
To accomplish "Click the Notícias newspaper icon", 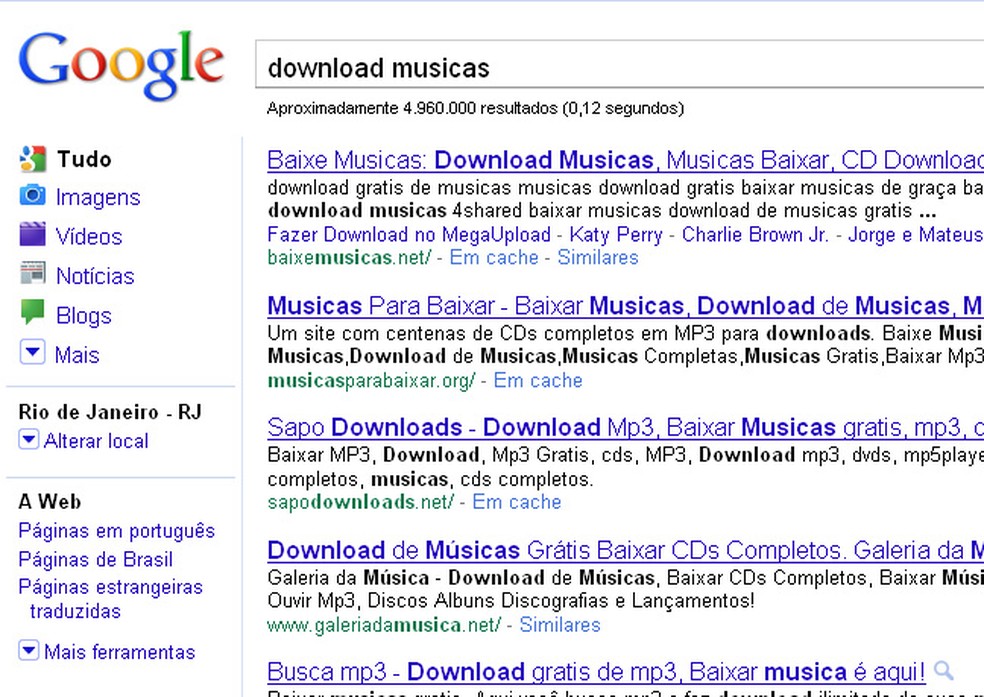I will point(33,274).
